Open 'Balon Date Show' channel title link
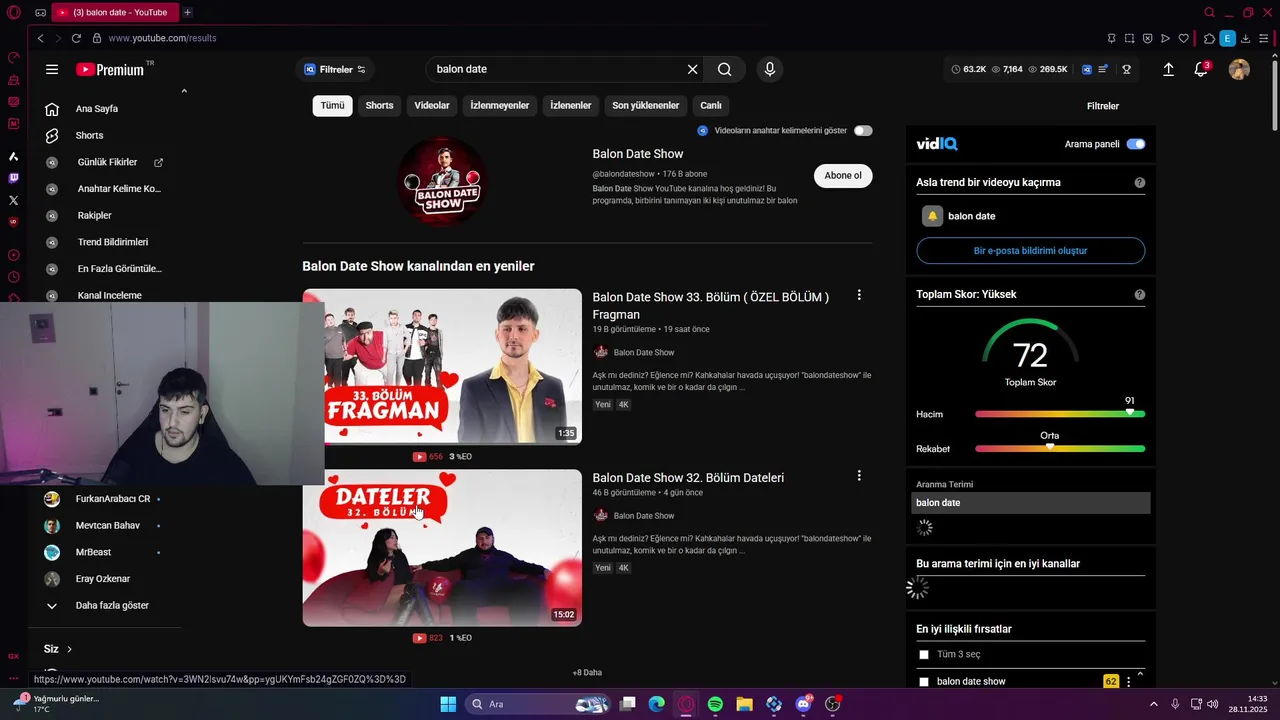1280x720 pixels. [638, 154]
